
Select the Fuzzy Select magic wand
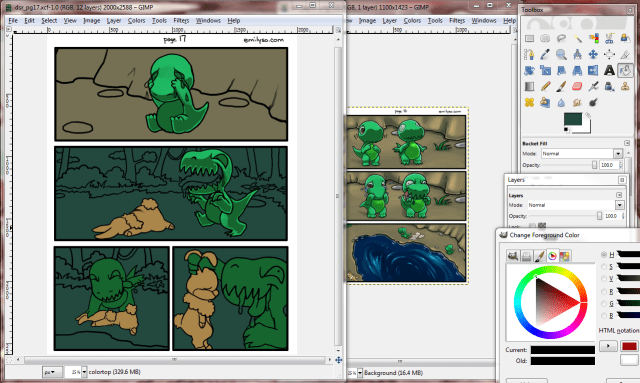577,38
